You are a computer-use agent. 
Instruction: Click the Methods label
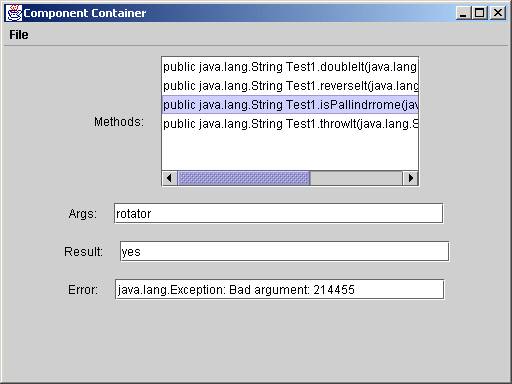(x=119, y=122)
